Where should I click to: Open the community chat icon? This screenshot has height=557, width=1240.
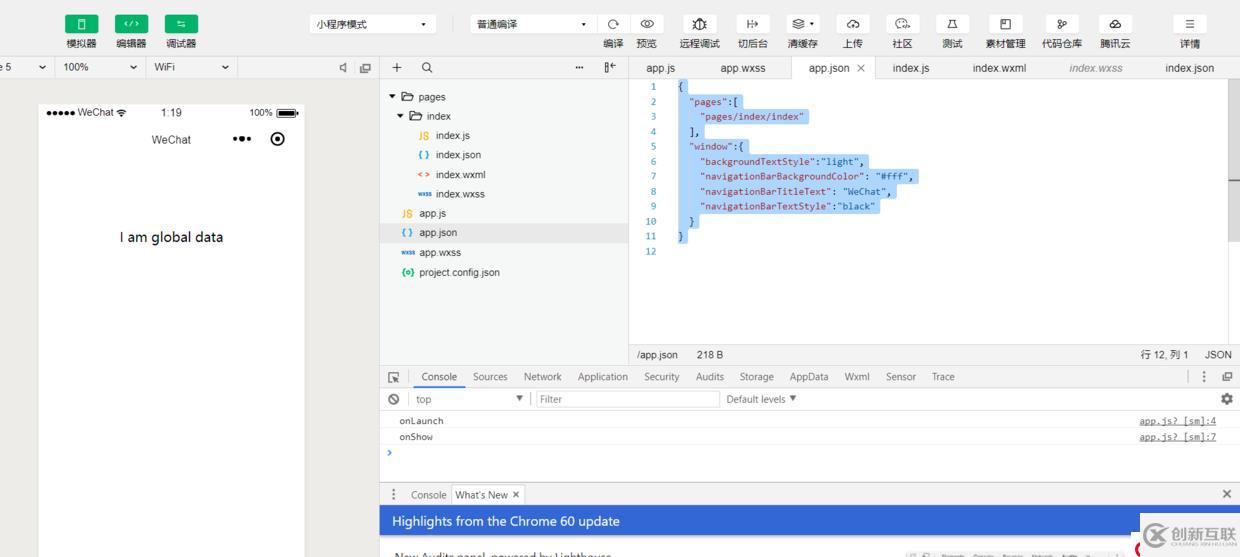click(x=902, y=24)
